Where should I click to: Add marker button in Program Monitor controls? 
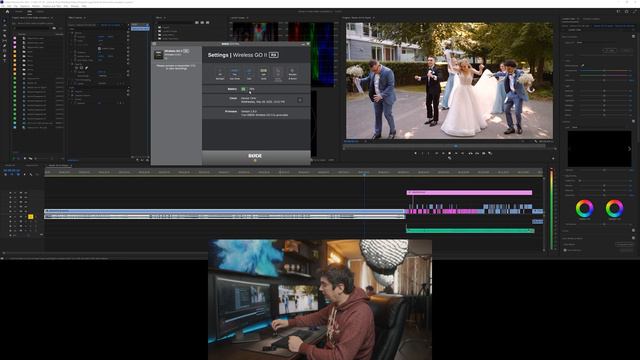point(416,153)
